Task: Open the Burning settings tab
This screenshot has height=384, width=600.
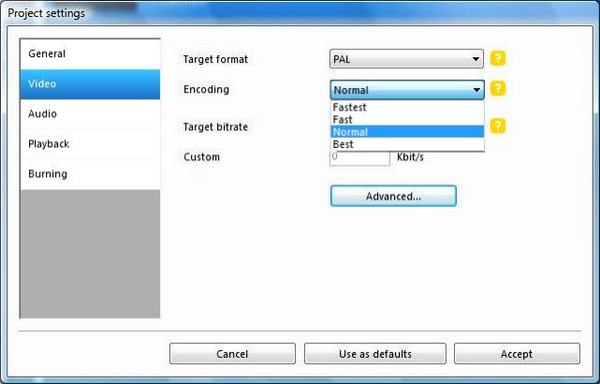Action: coord(90,174)
